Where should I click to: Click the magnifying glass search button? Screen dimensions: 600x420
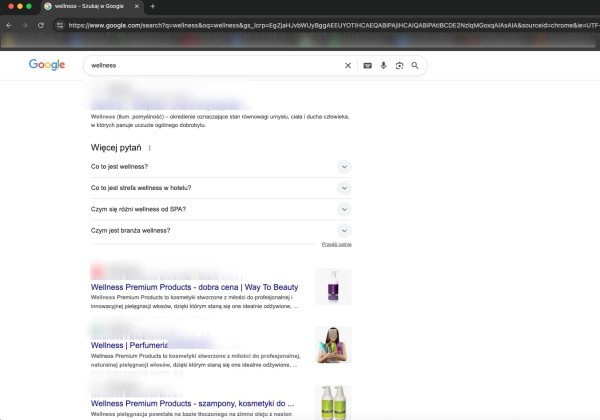pyautogui.click(x=415, y=65)
